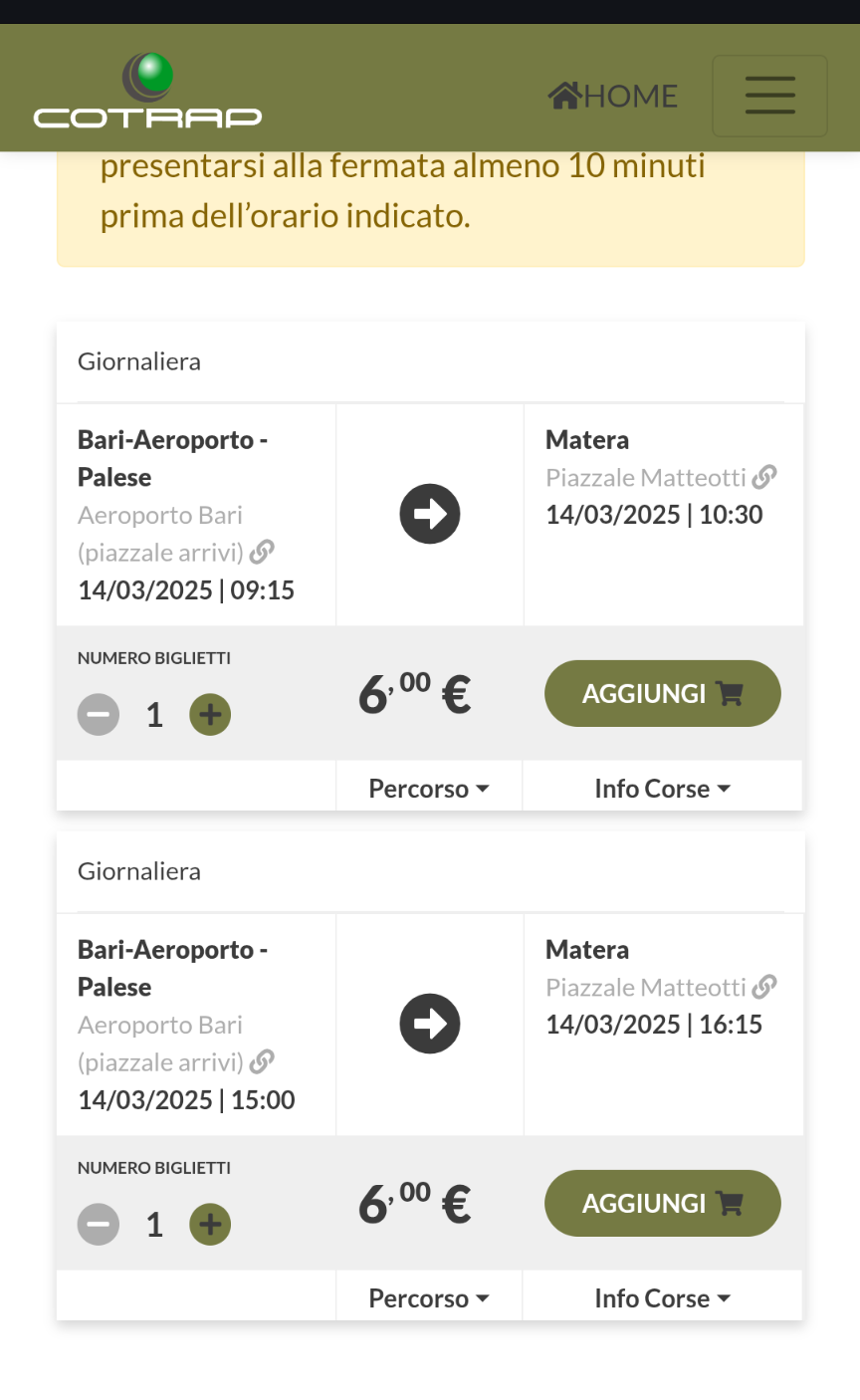The width and height of the screenshot is (860, 1400).
Task: Expand Percorso dropdown for 15:00 trip
Action: [429, 1298]
